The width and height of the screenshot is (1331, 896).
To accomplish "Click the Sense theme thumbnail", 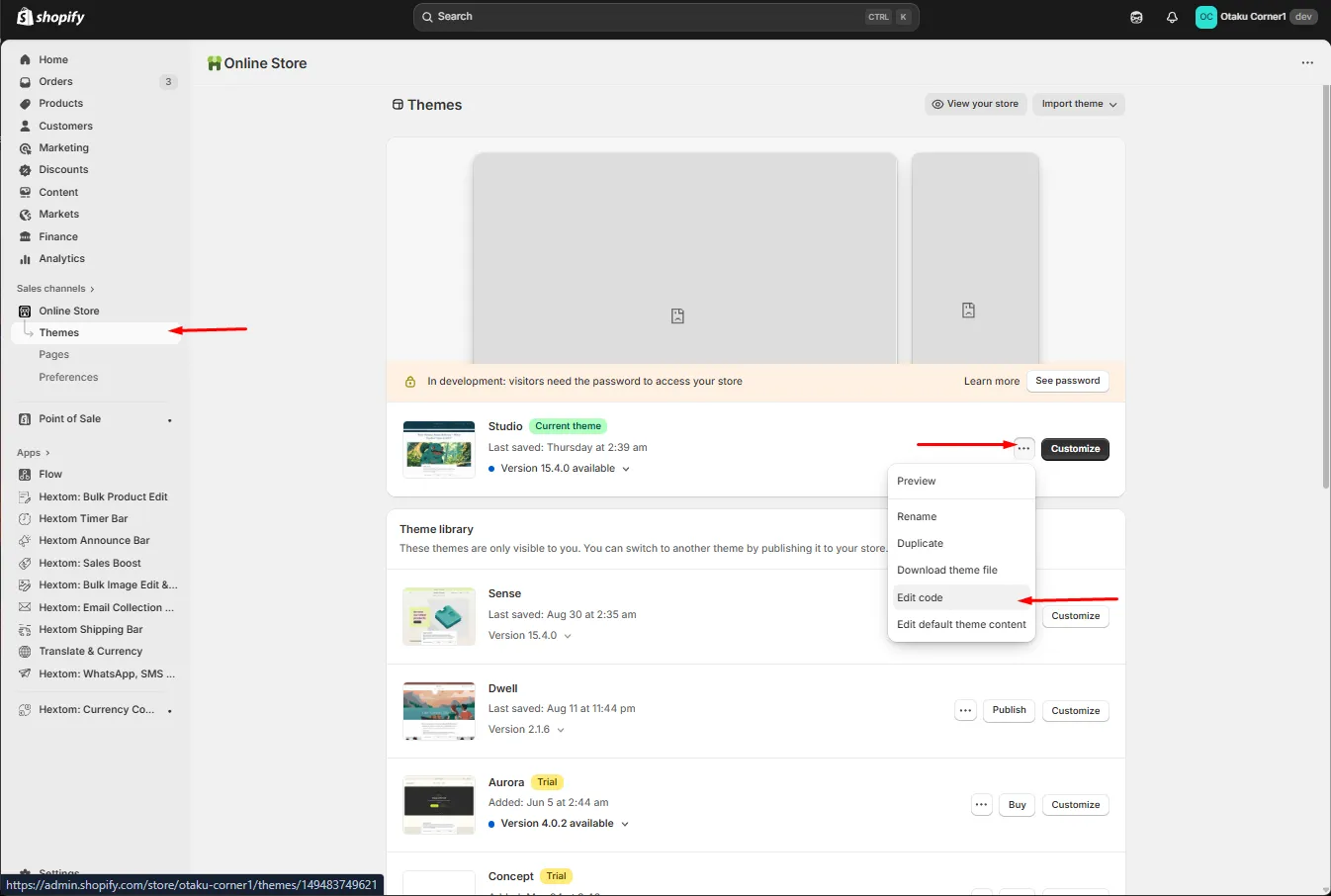I will coord(439,616).
